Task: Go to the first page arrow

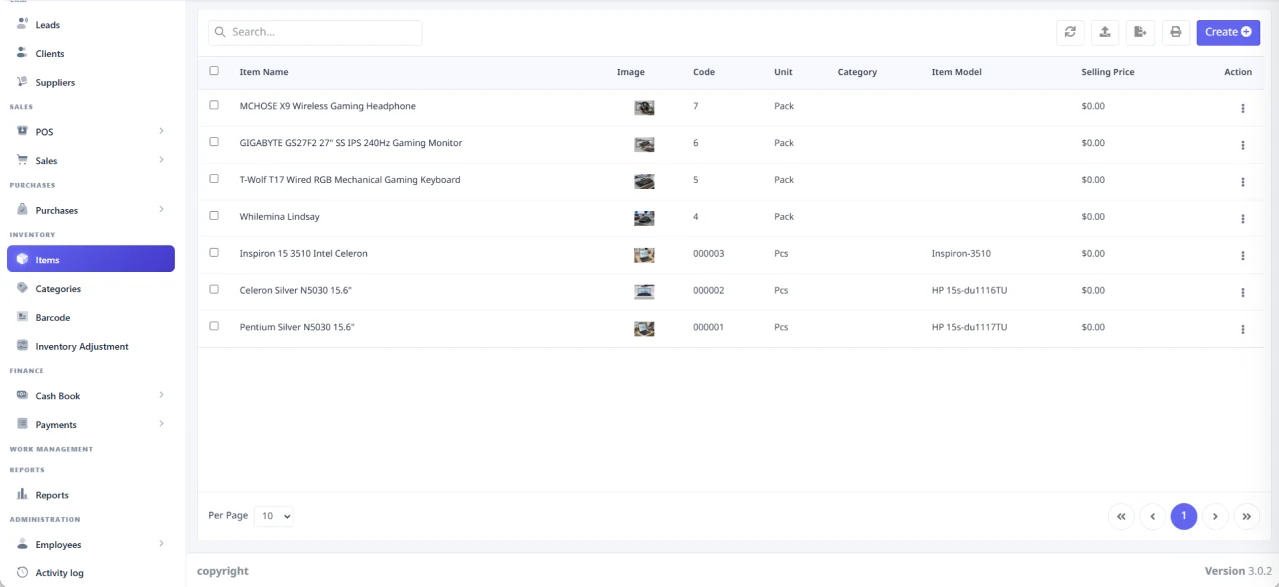Action: 1121,516
